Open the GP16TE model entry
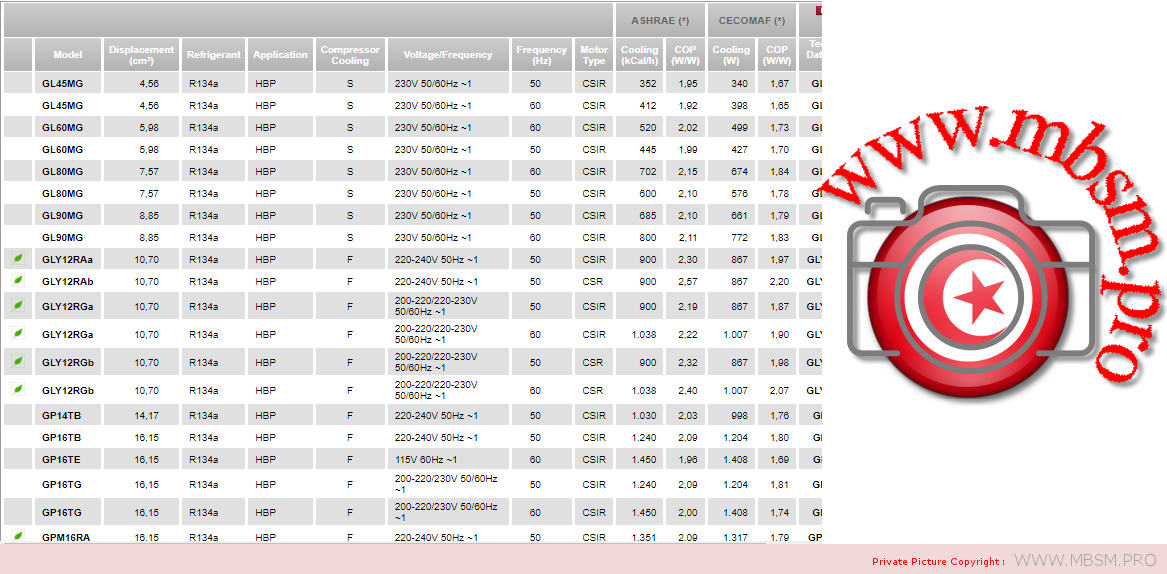The width and height of the screenshot is (1167, 574). [62, 459]
